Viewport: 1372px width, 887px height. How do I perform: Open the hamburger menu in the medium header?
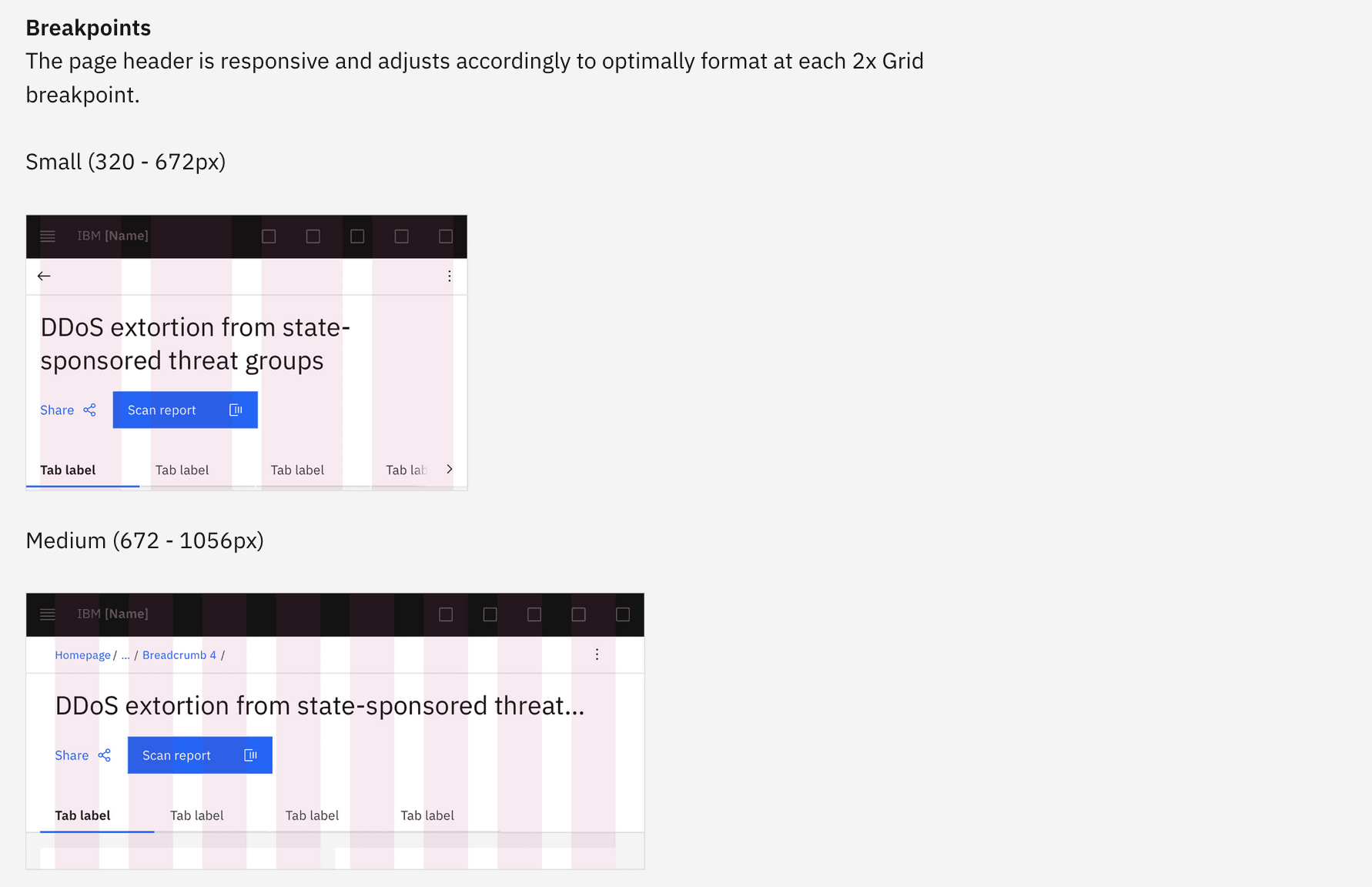[48, 614]
